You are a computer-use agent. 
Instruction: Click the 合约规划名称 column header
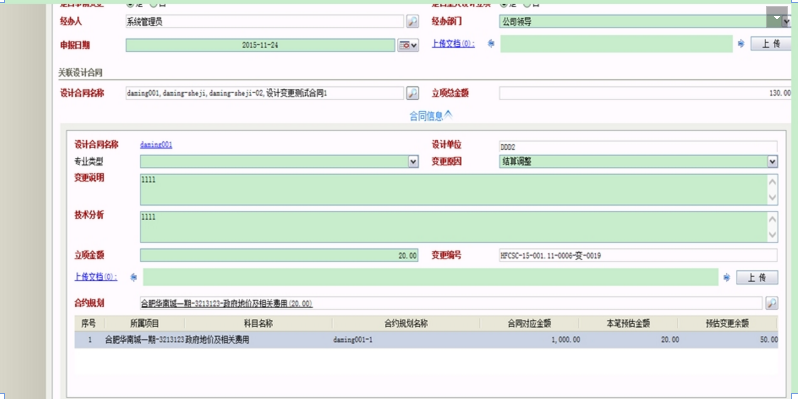coord(406,323)
